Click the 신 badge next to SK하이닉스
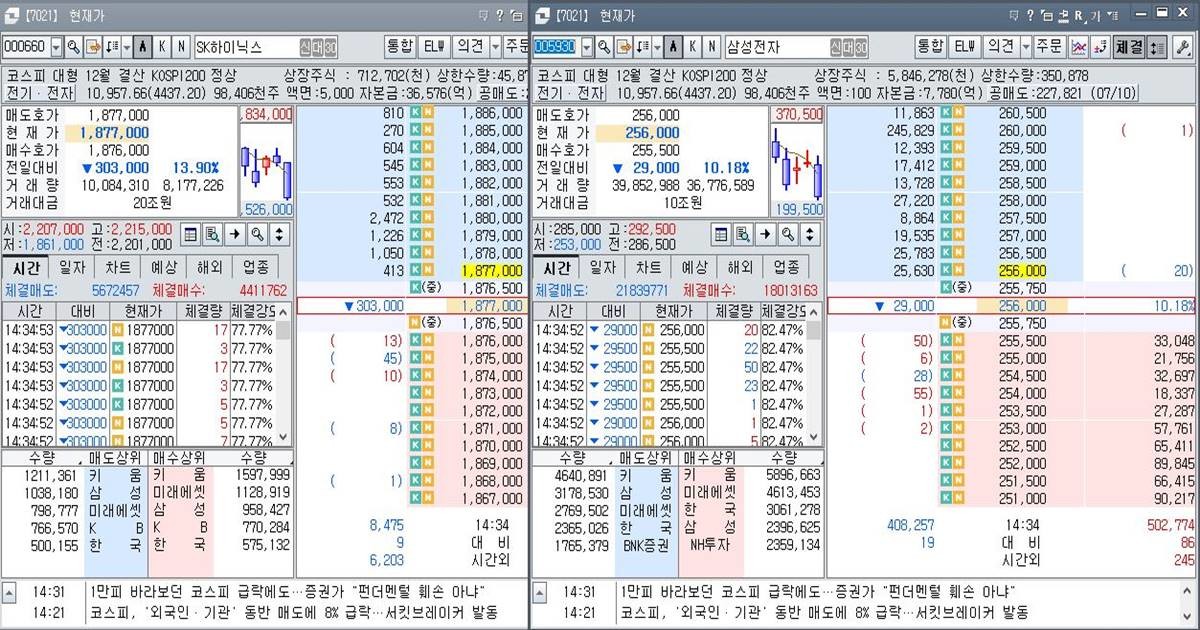 pyautogui.click(x=306, y=47)
